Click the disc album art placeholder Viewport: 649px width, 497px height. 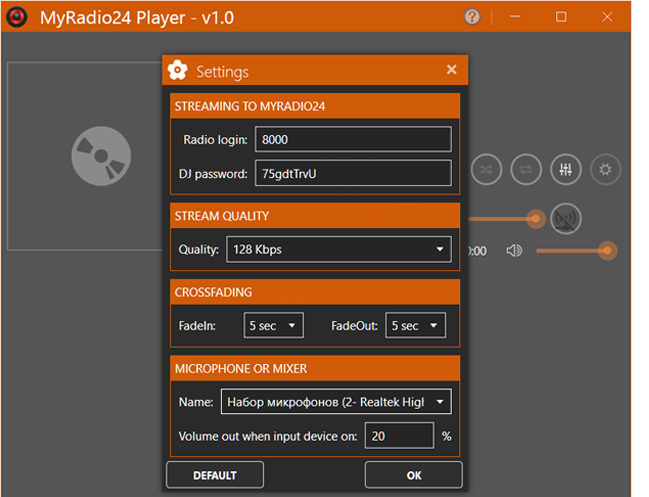[102, 155]
